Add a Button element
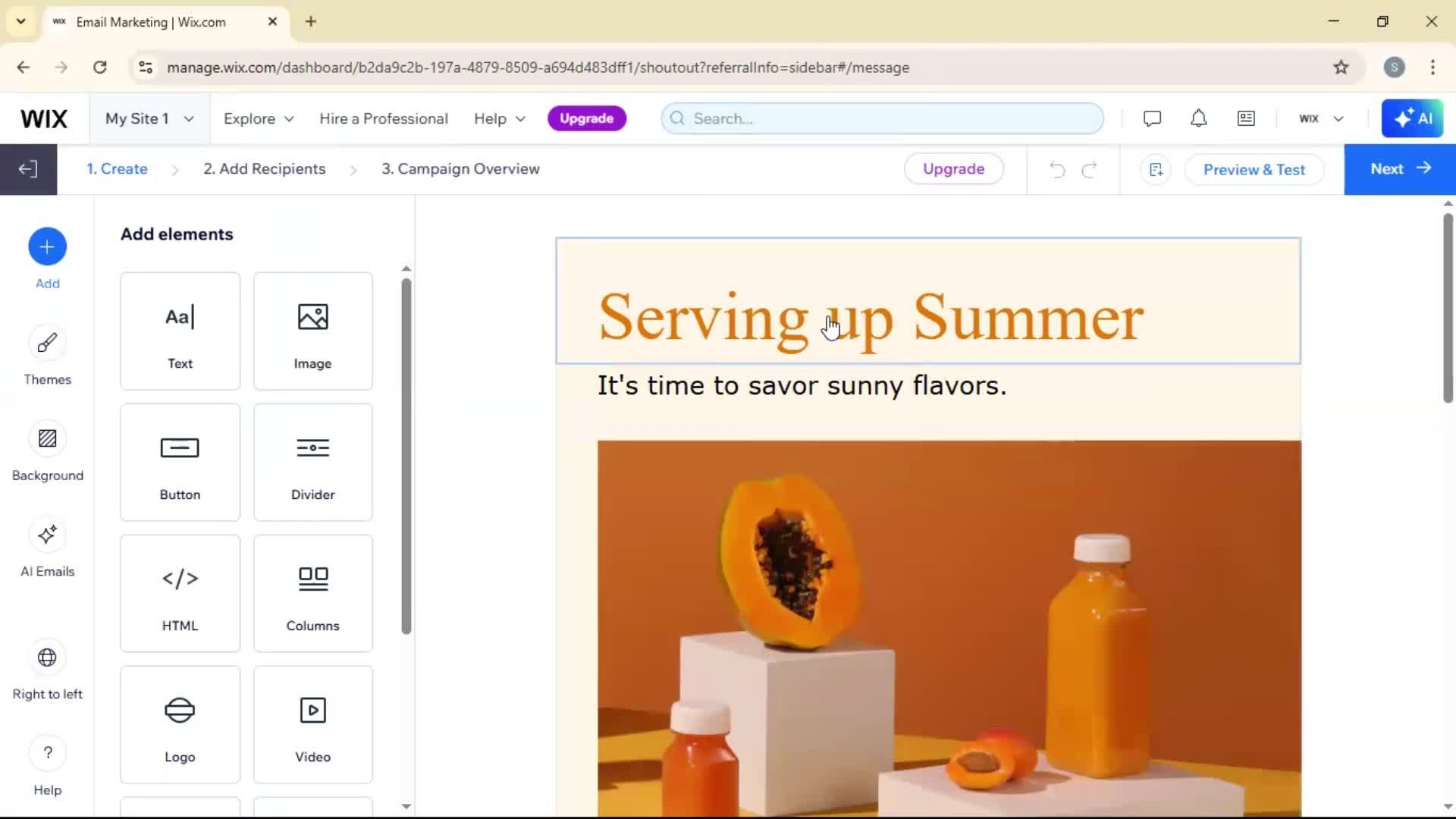 180,463
